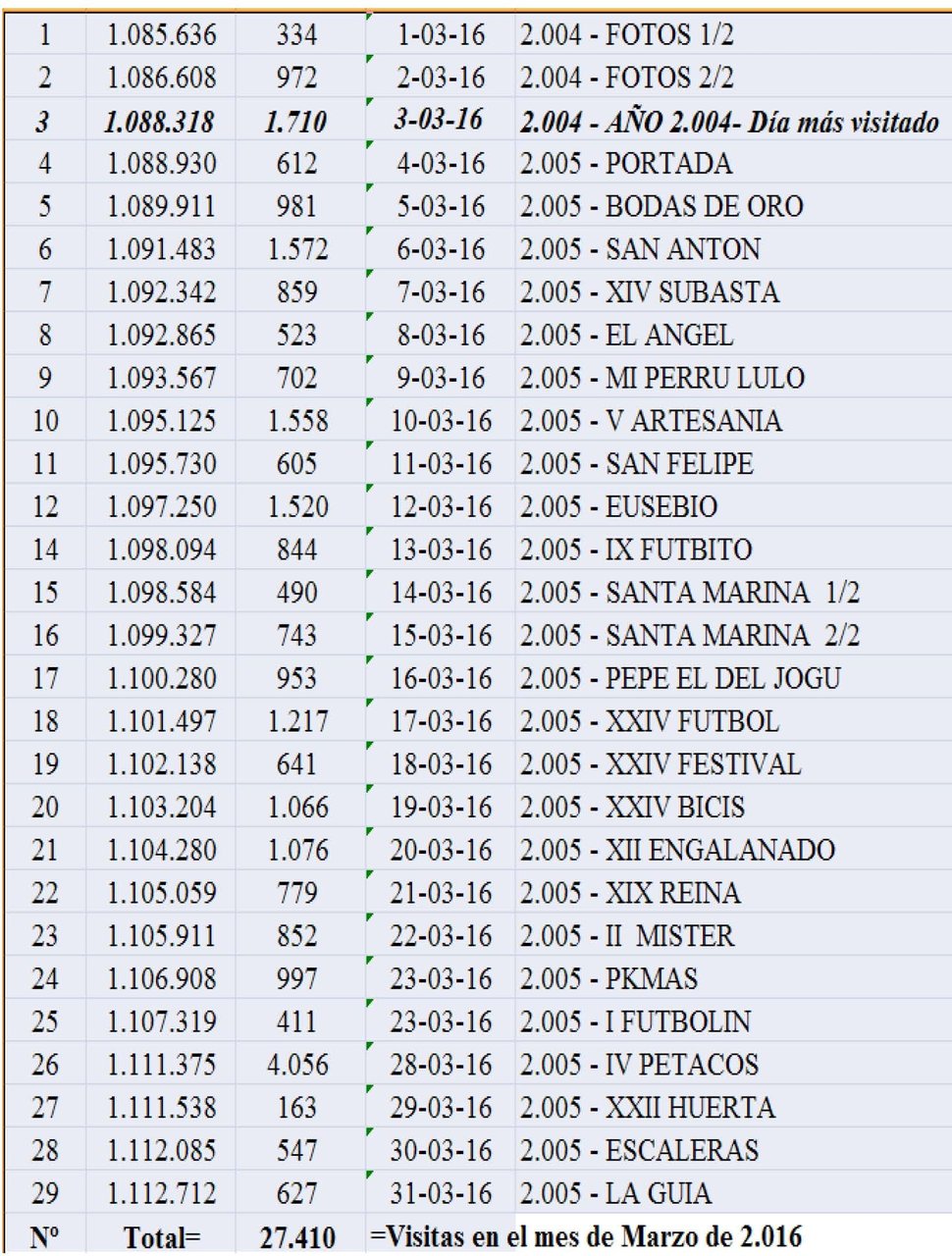The image size is (952, 1256).
Task: Select the 'Visitas en el mes de Marzo' cell
Action: 586,1235
